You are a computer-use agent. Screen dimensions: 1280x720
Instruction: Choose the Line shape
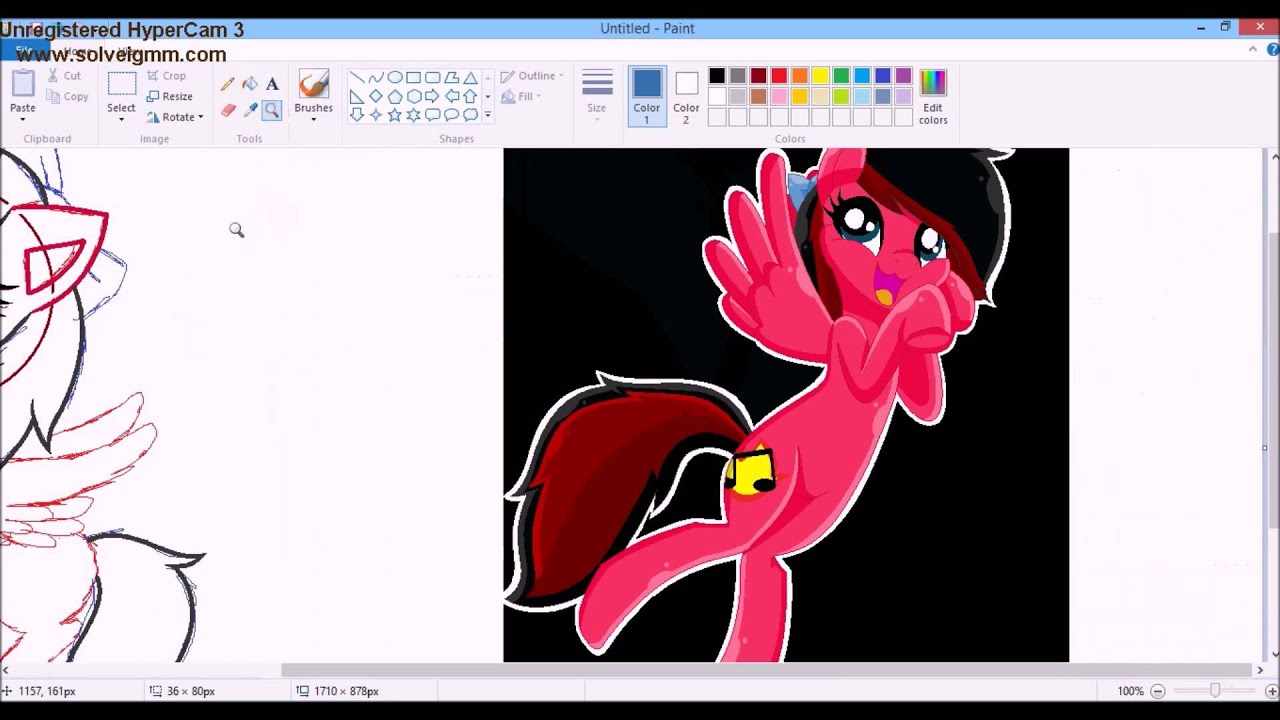coord(356,77)
